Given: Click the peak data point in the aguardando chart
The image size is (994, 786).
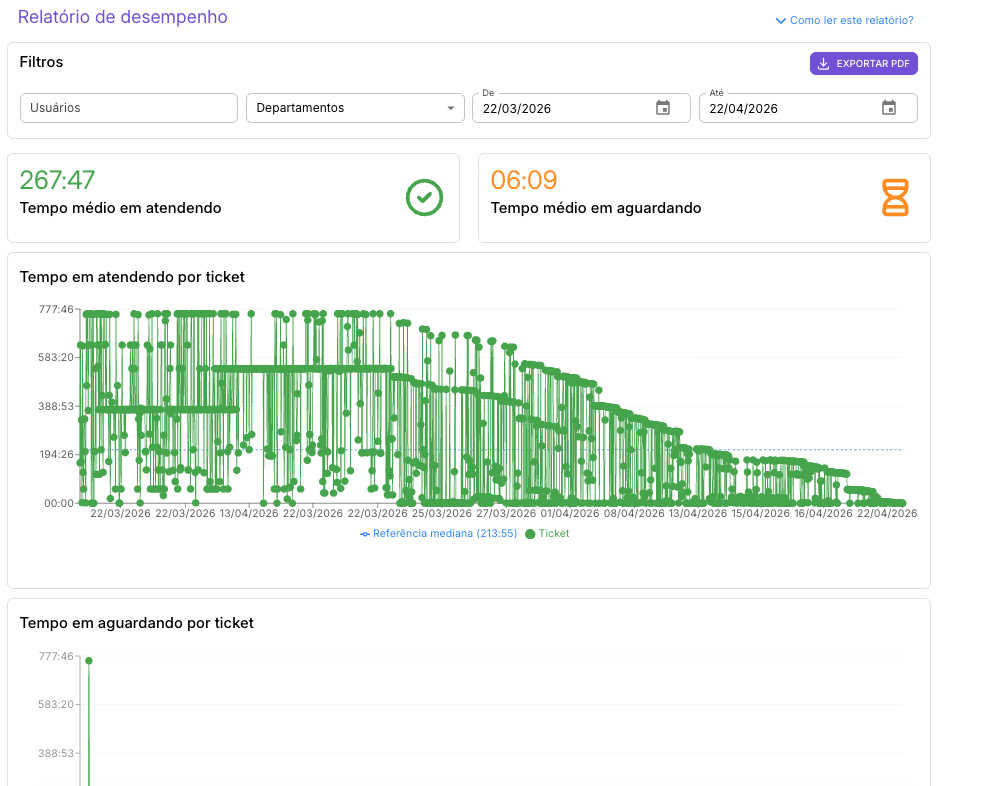Looking at the screenshot, I should coord(89,661).
